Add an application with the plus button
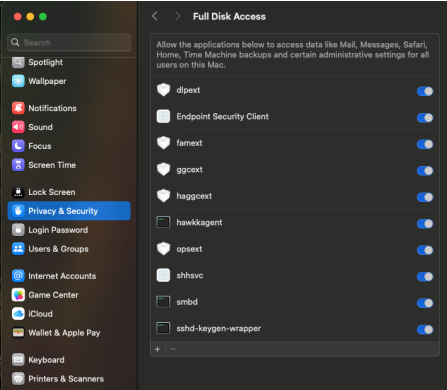 point(158,349)
